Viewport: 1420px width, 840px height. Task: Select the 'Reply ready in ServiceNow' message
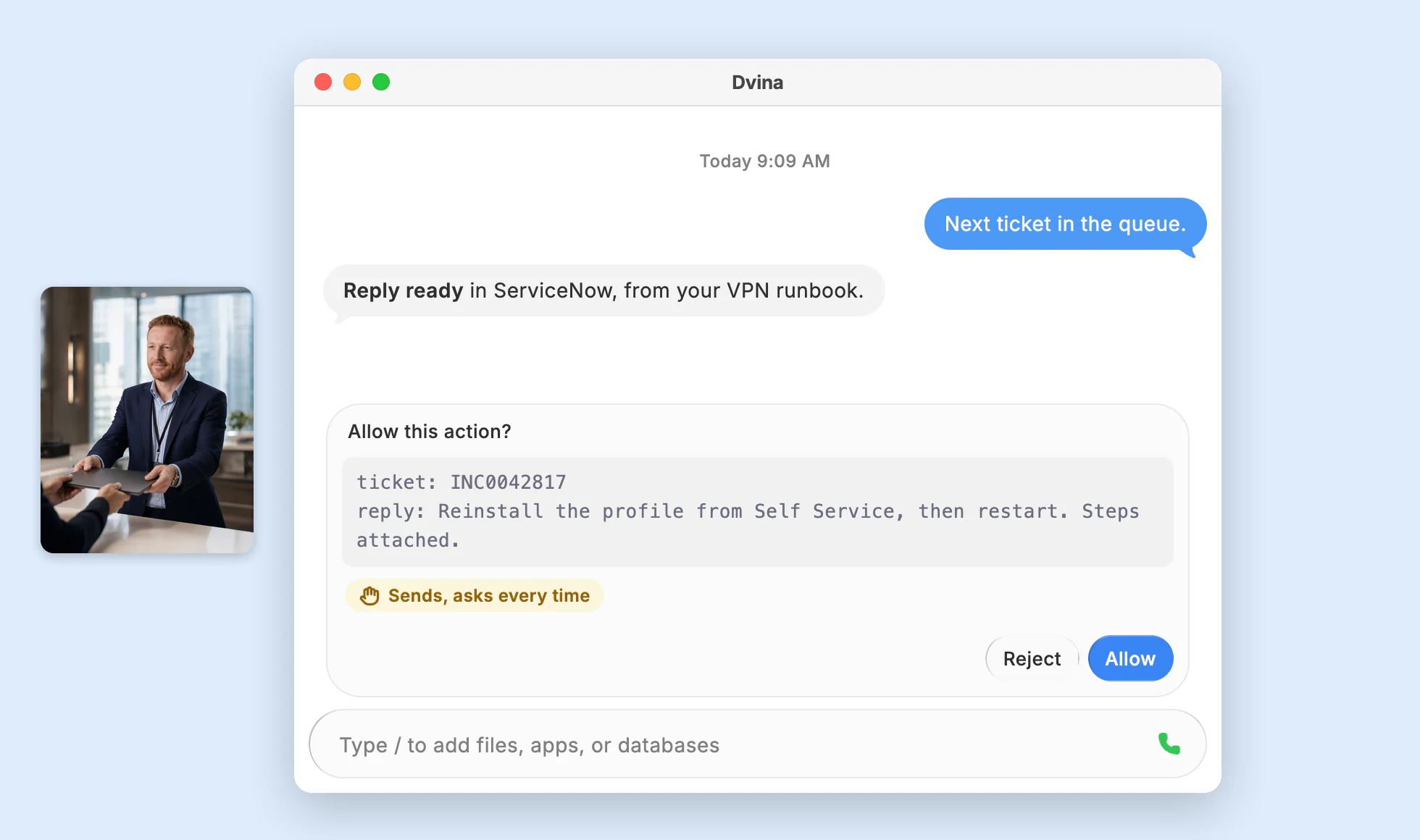(x=603, y=290)
